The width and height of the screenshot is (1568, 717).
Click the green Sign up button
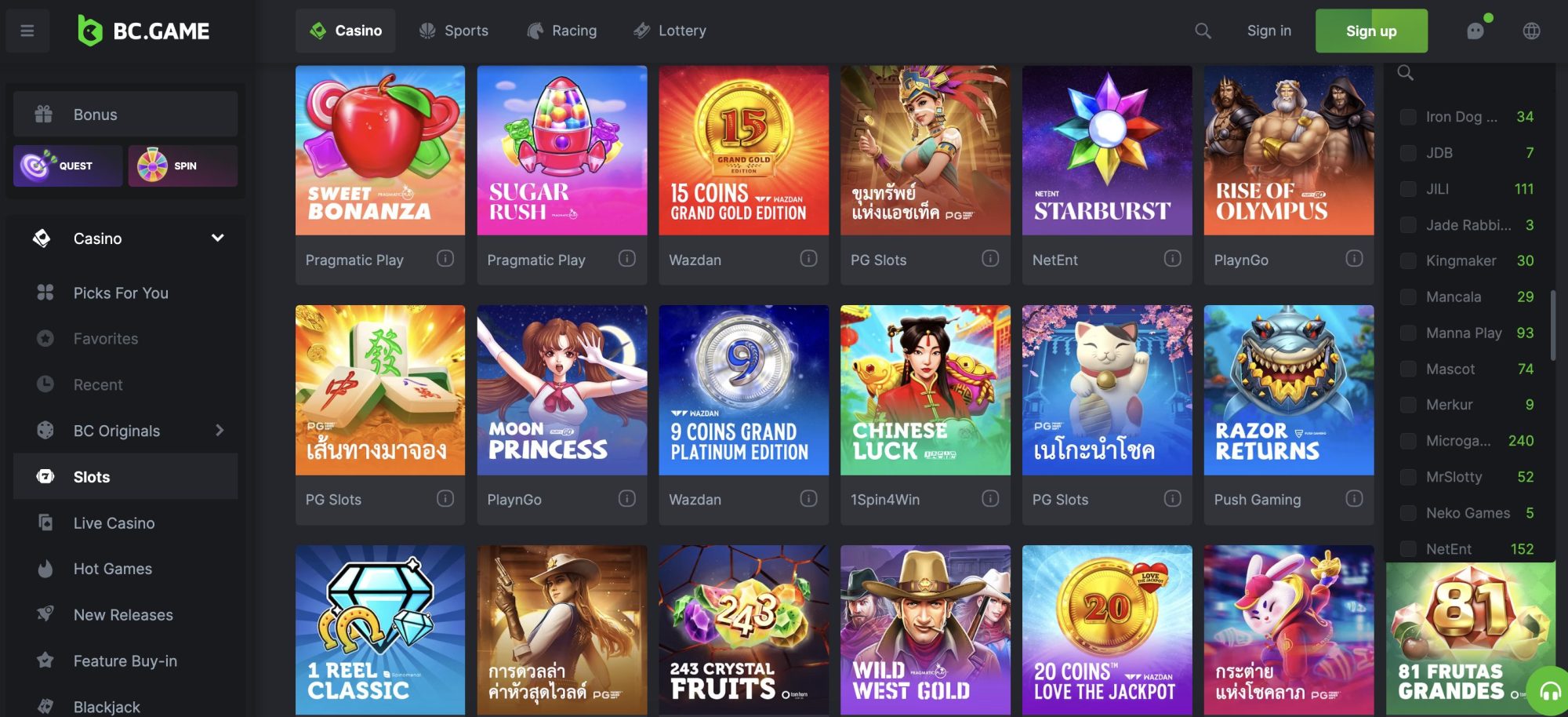(x=1371, y=31)
